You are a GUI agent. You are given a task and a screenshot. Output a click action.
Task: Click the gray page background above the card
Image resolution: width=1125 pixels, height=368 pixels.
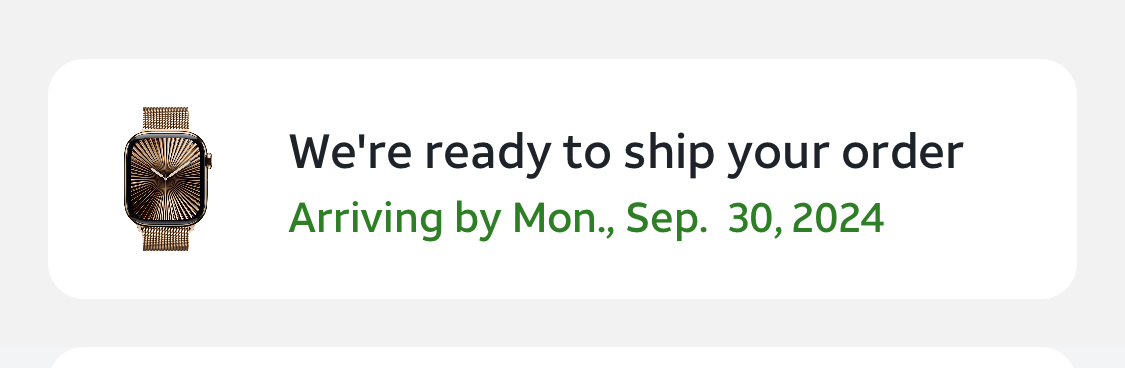(x=562, y=29)
